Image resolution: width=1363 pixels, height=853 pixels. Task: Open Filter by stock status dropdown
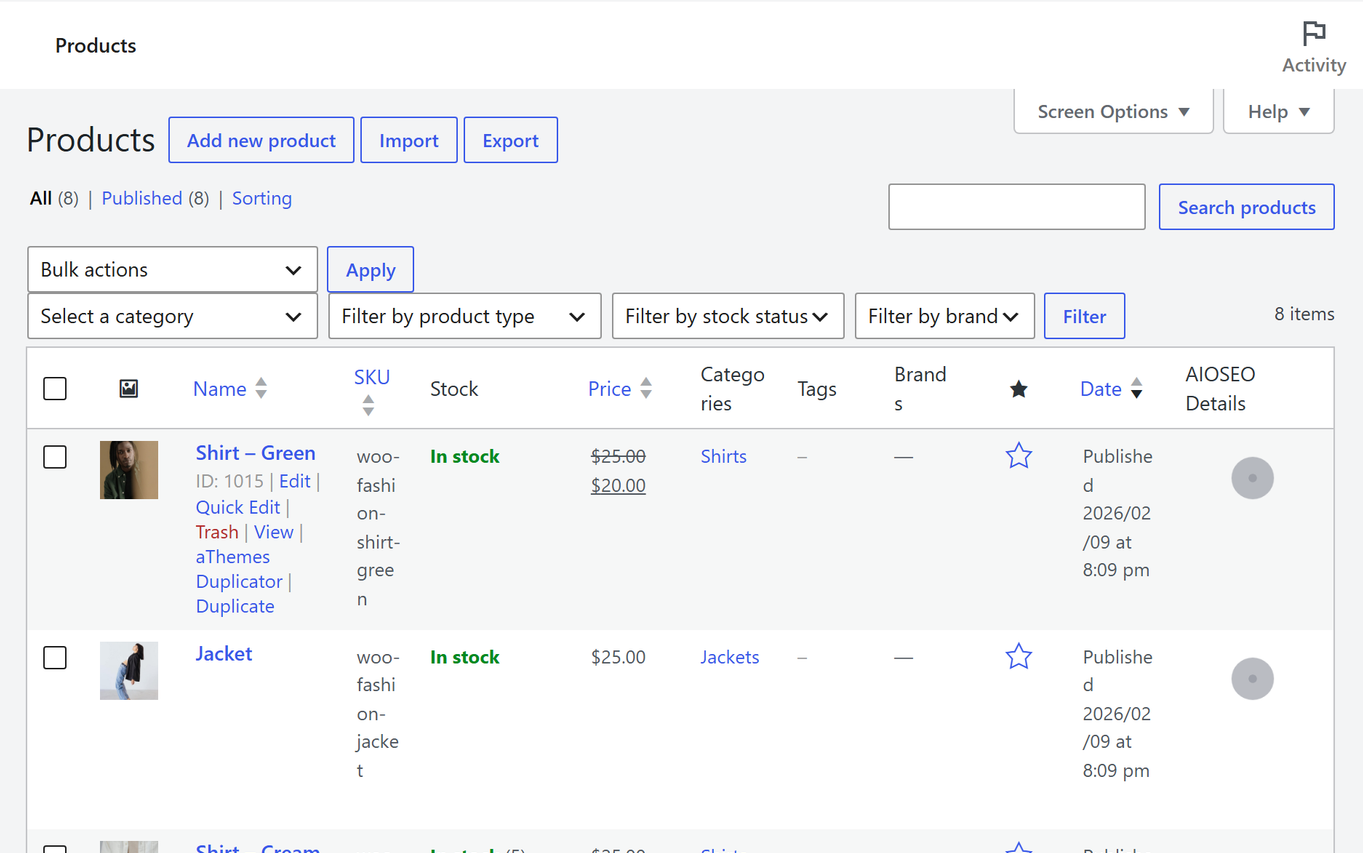point(728,316)
